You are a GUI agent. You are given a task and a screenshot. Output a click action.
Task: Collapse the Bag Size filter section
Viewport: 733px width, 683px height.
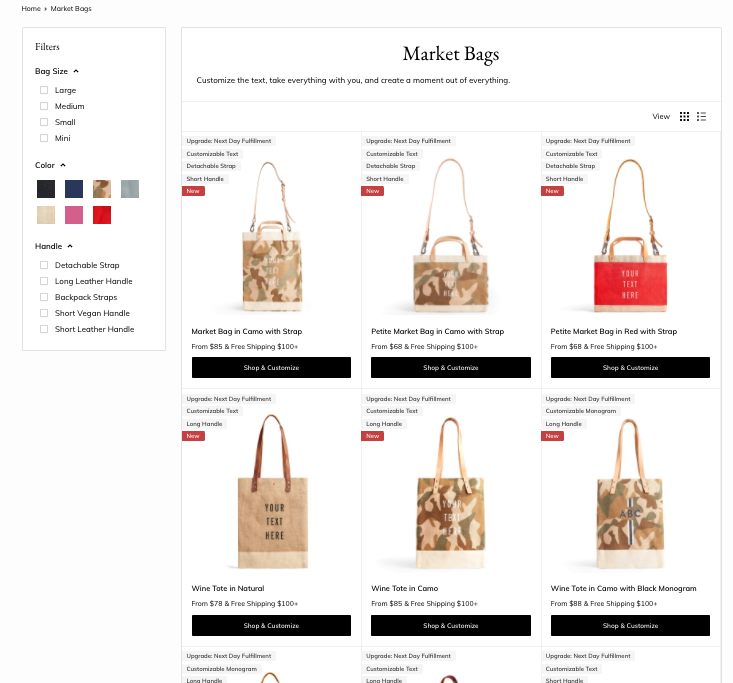click(57, 71)
